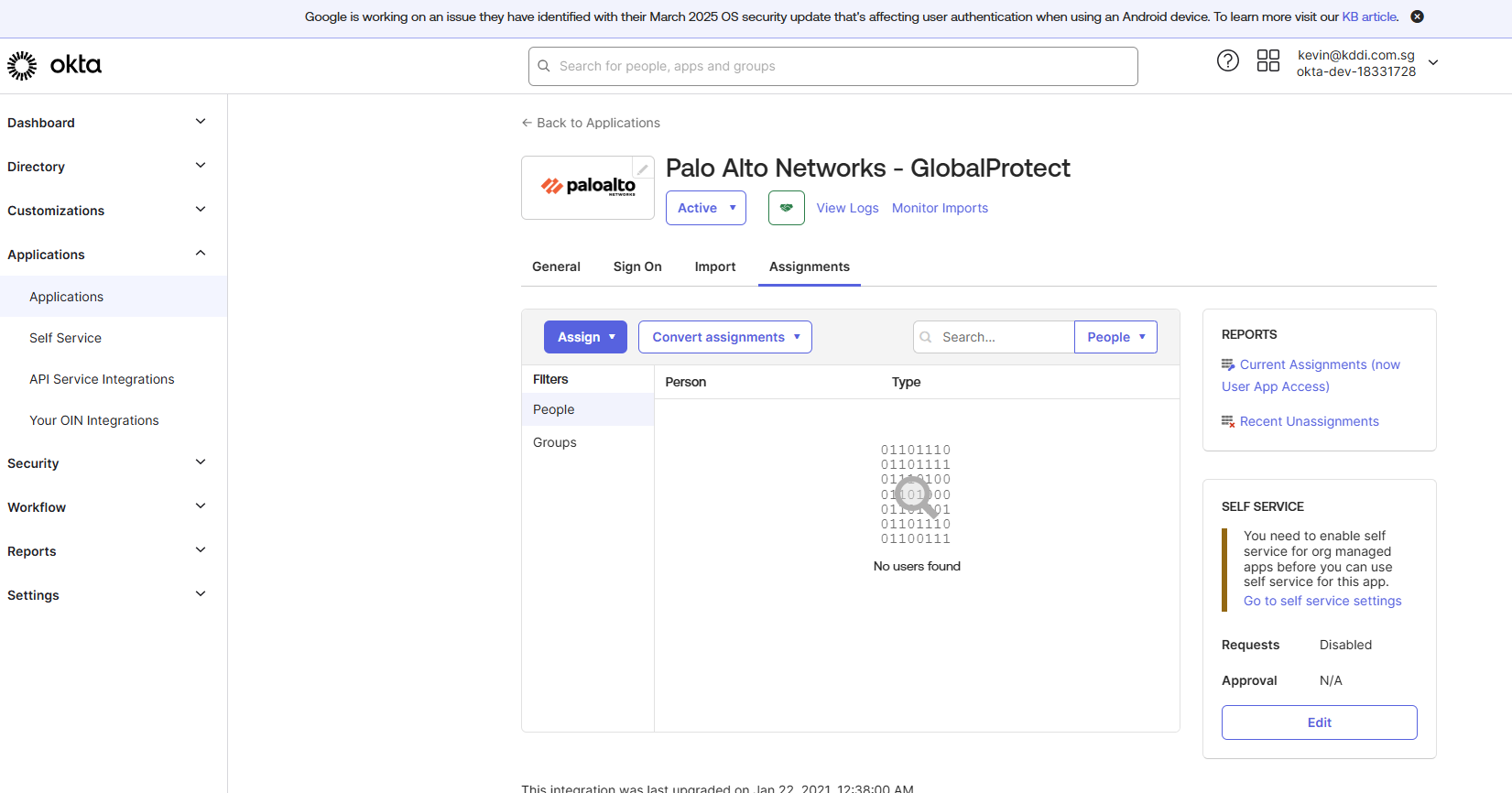The image size is (1512, 793).
Task: Go to self service settings link
Action: pyautogui.click(x=1322, y=601)
